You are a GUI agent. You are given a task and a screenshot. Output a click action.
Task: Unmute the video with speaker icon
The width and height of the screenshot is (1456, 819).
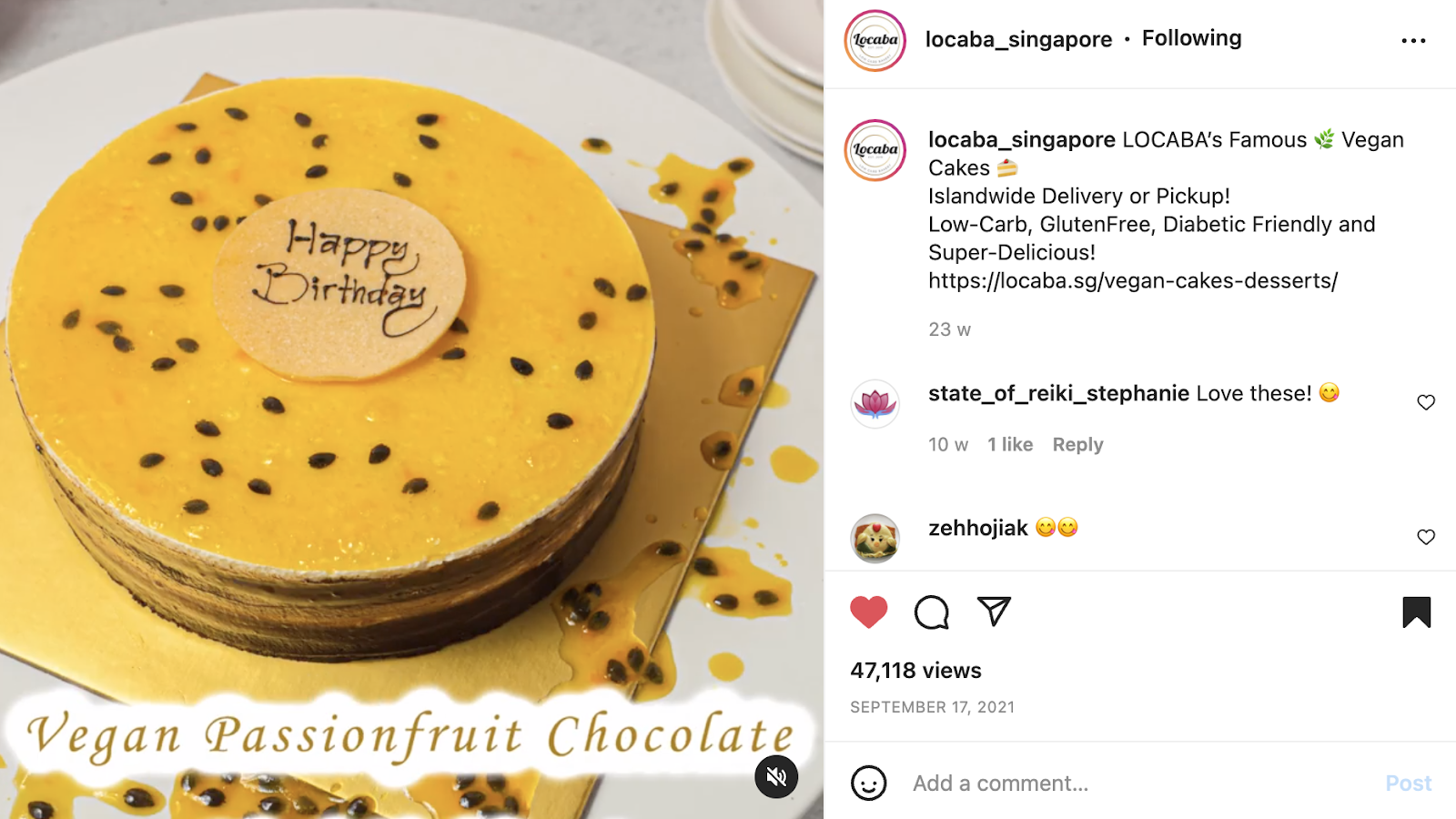776,776
